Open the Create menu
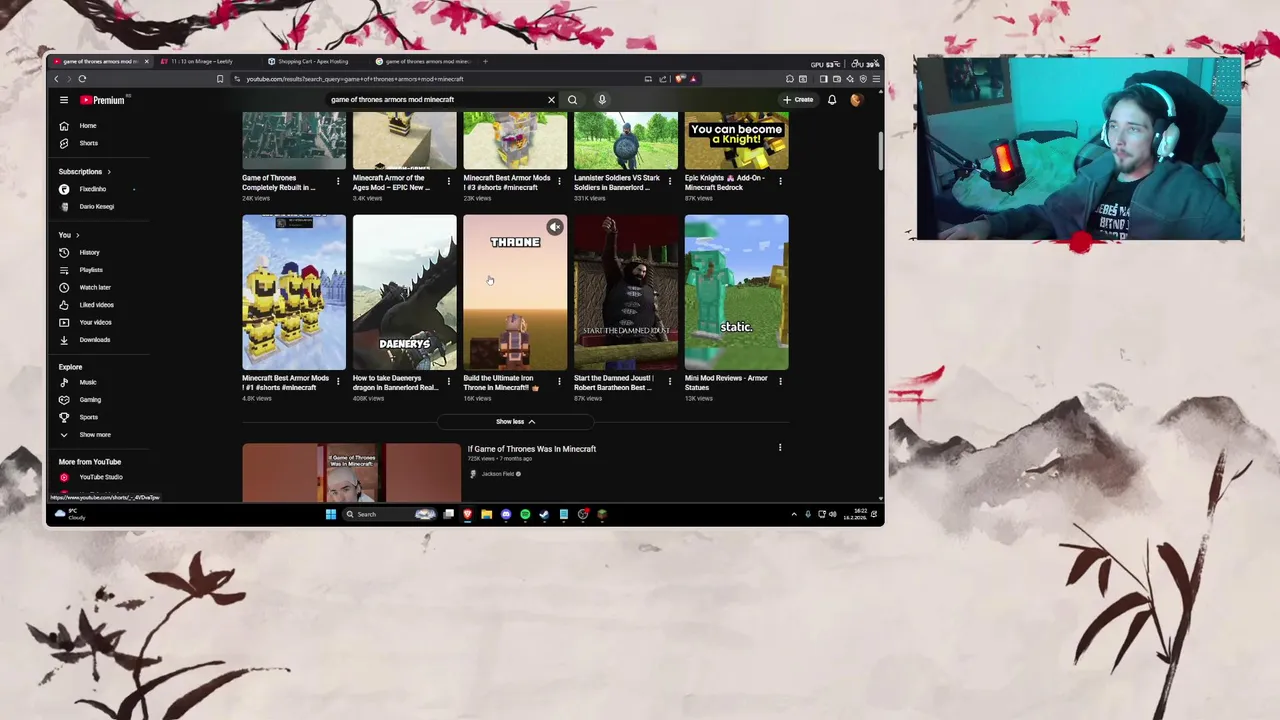This screenshot has width=1280, height=720. (798, 100)
